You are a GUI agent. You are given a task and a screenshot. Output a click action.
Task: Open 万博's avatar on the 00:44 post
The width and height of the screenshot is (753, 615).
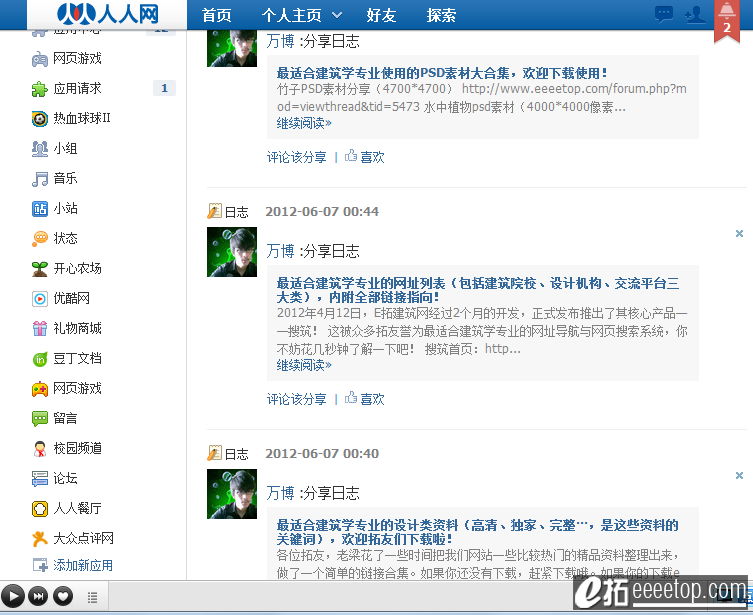232,252
